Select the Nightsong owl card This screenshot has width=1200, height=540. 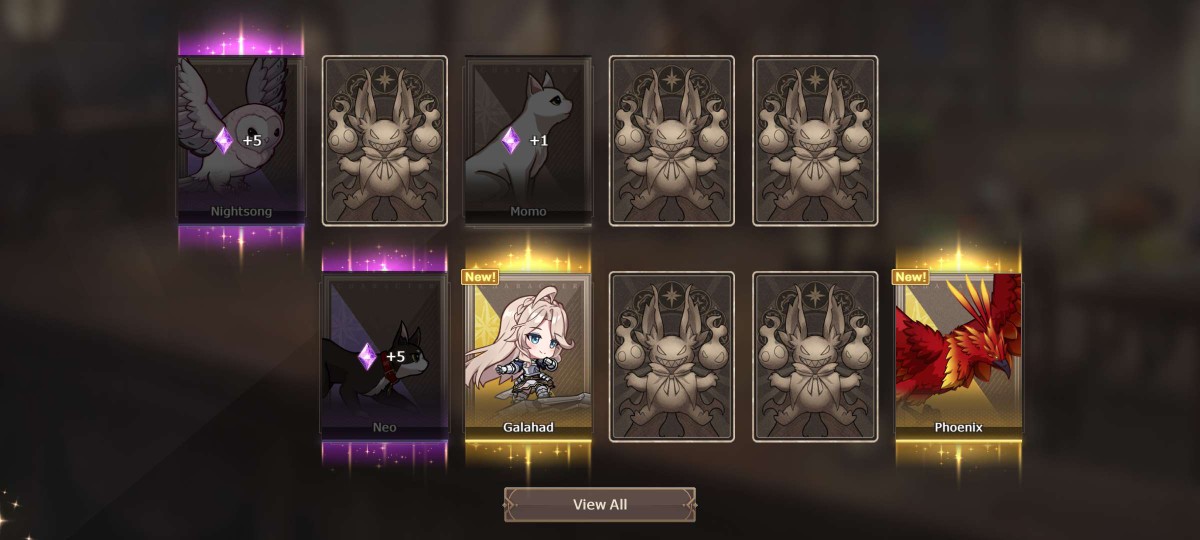coord(240,139)
